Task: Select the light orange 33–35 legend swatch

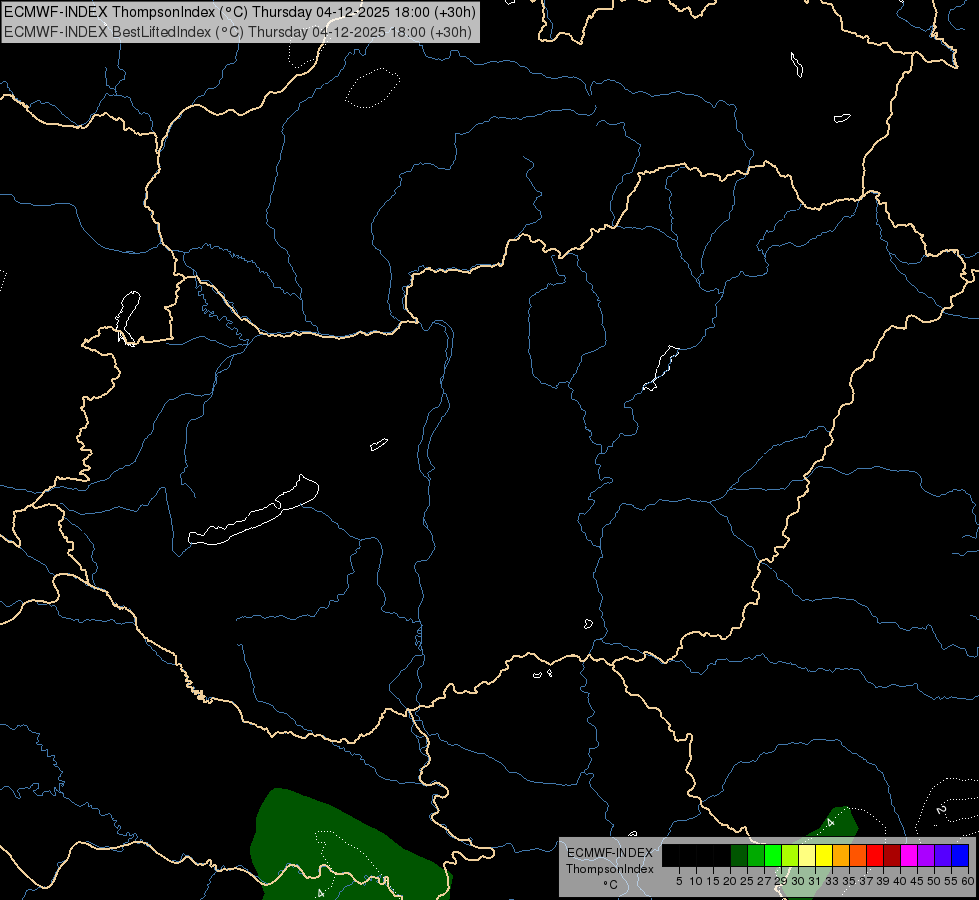Action: 841,856
